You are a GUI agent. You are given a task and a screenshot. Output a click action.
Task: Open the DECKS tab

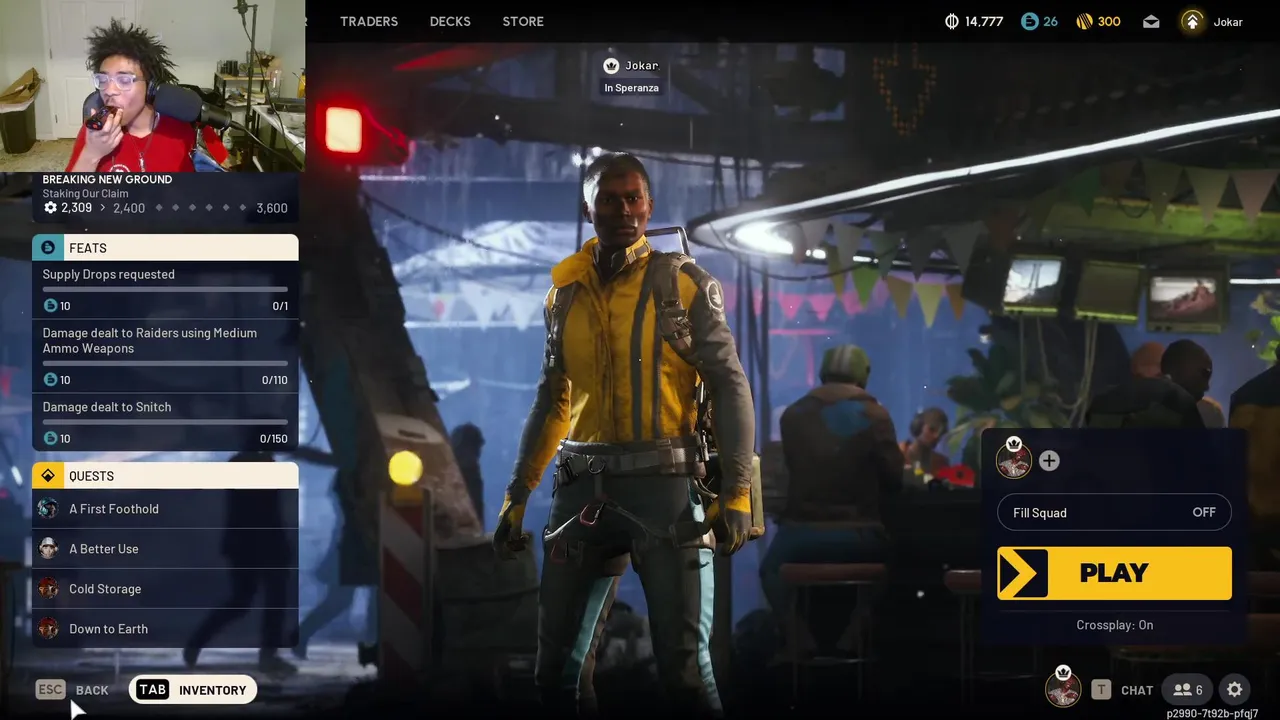coord(450,21)
